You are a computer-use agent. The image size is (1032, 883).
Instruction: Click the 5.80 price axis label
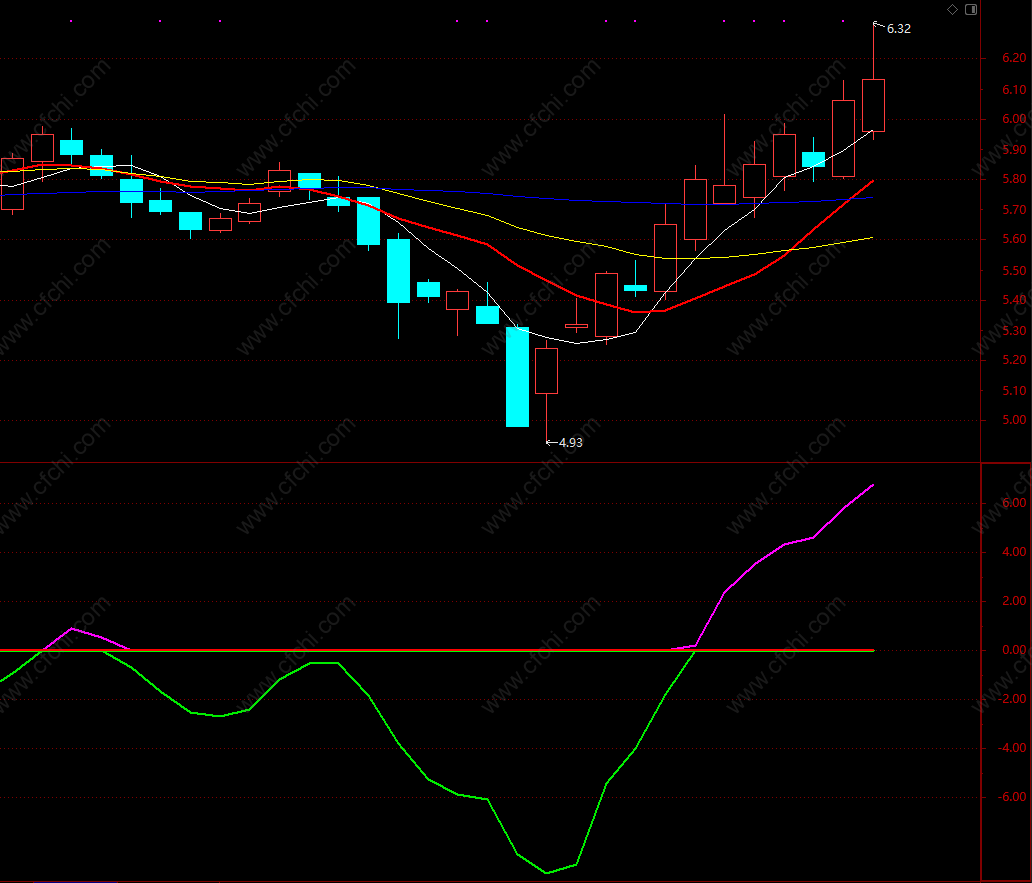(x=1014, y=179)
